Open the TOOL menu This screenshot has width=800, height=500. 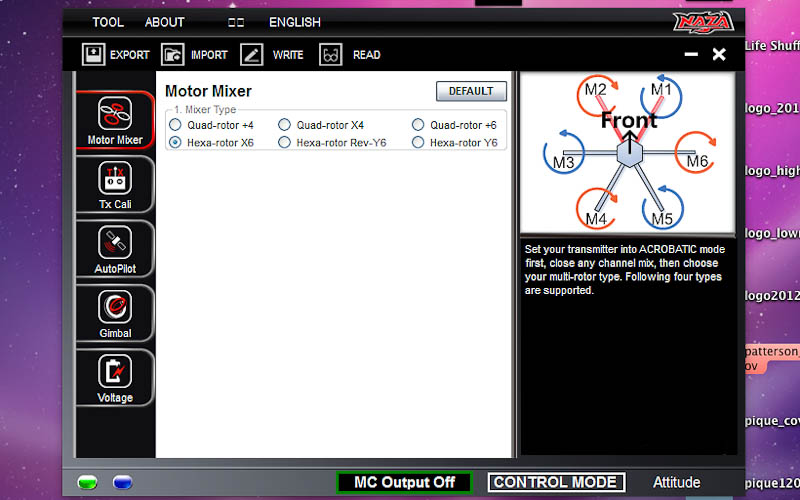[108, 22]
